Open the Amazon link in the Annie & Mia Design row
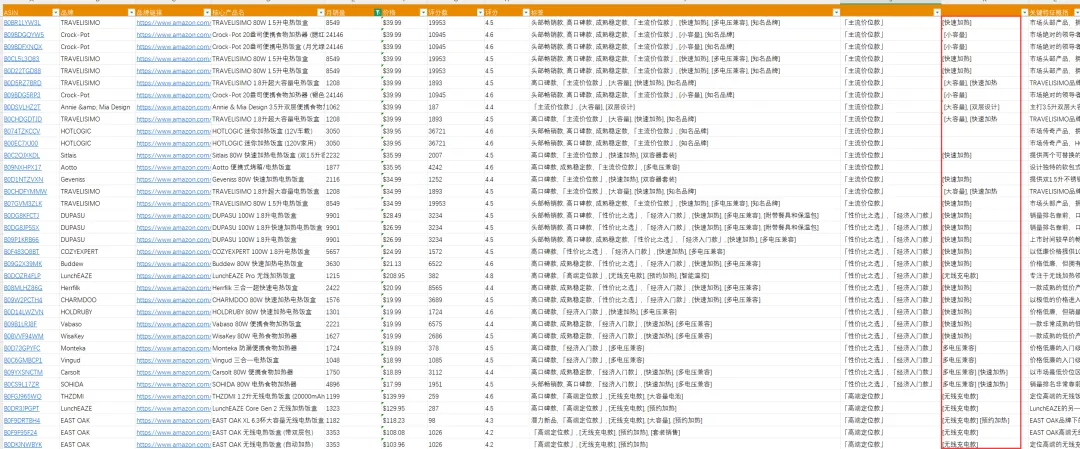This screenshot has width=1080, height=449. point(174,107)
